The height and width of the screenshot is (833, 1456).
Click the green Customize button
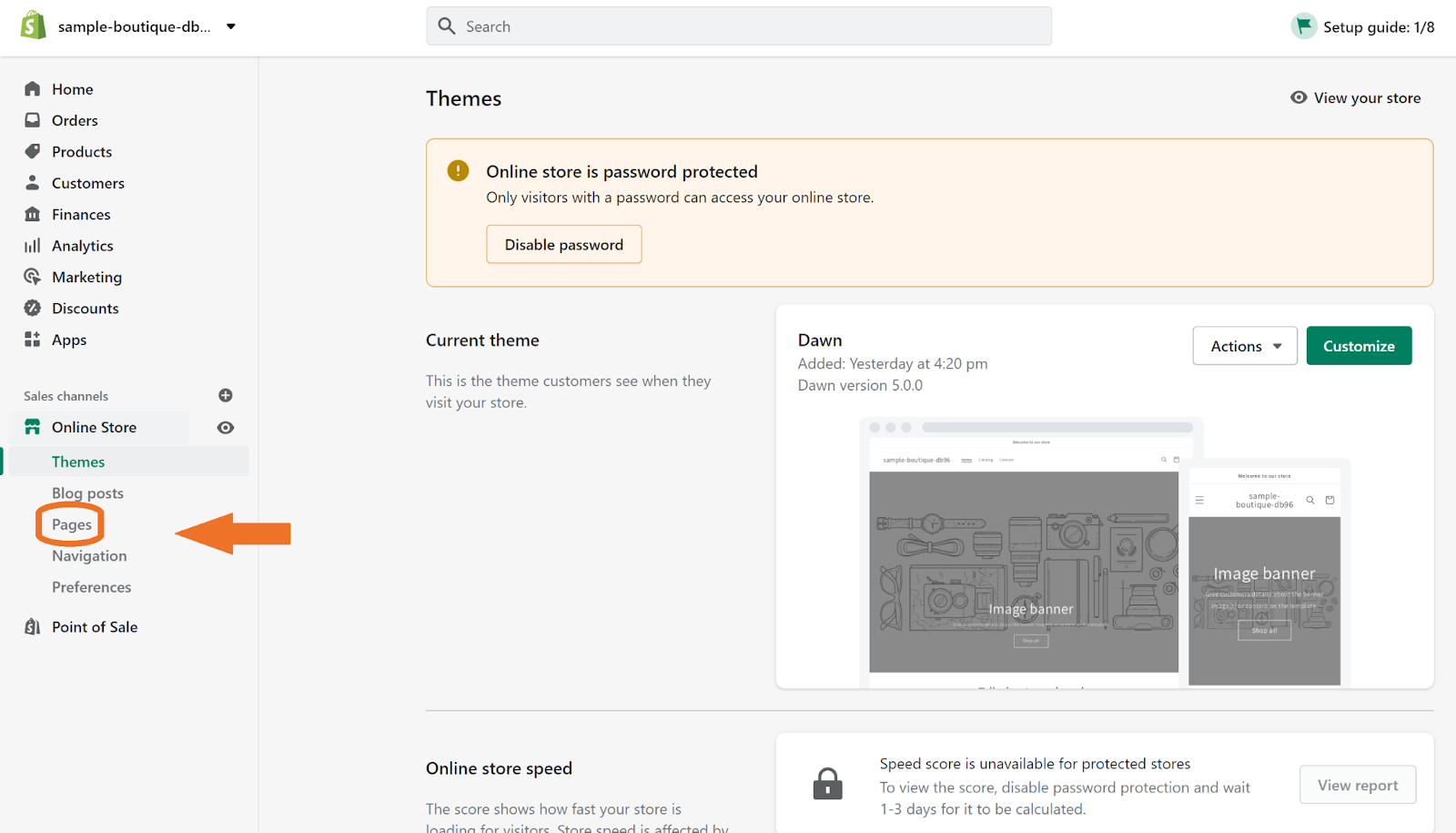tap(1359, 346)
